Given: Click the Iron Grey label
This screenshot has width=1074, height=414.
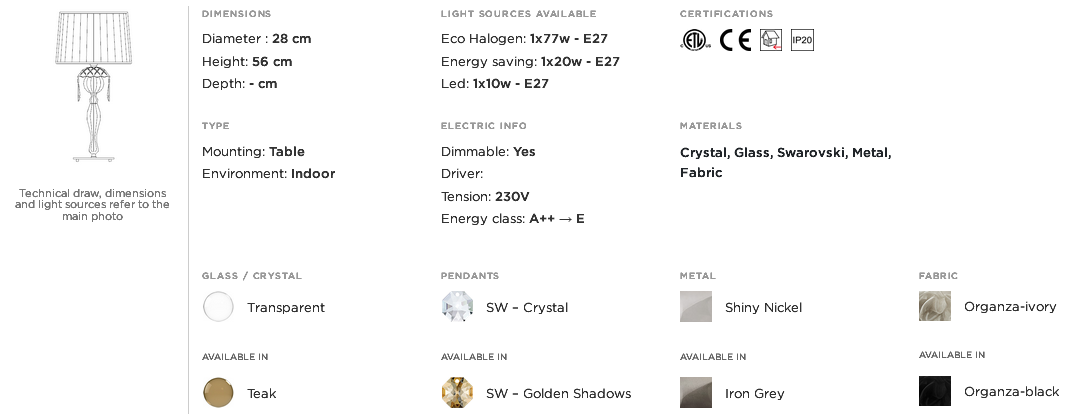Looking at the screenshot, I should click(755, 393).
